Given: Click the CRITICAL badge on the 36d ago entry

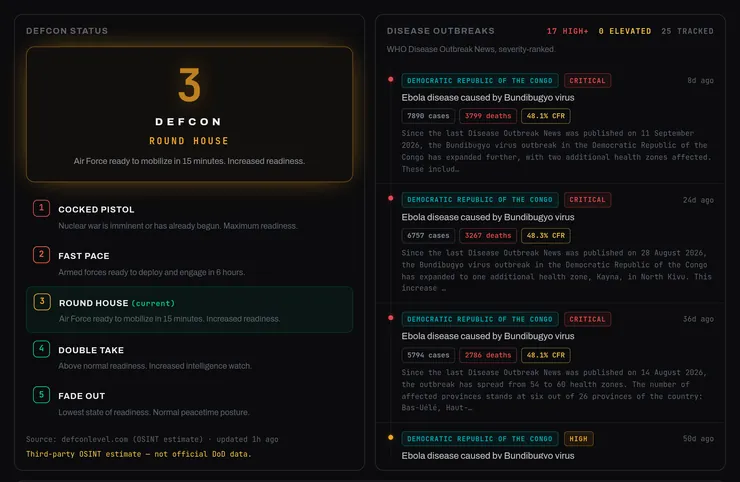Looking at the screenshot, I should tap(587, 319).
